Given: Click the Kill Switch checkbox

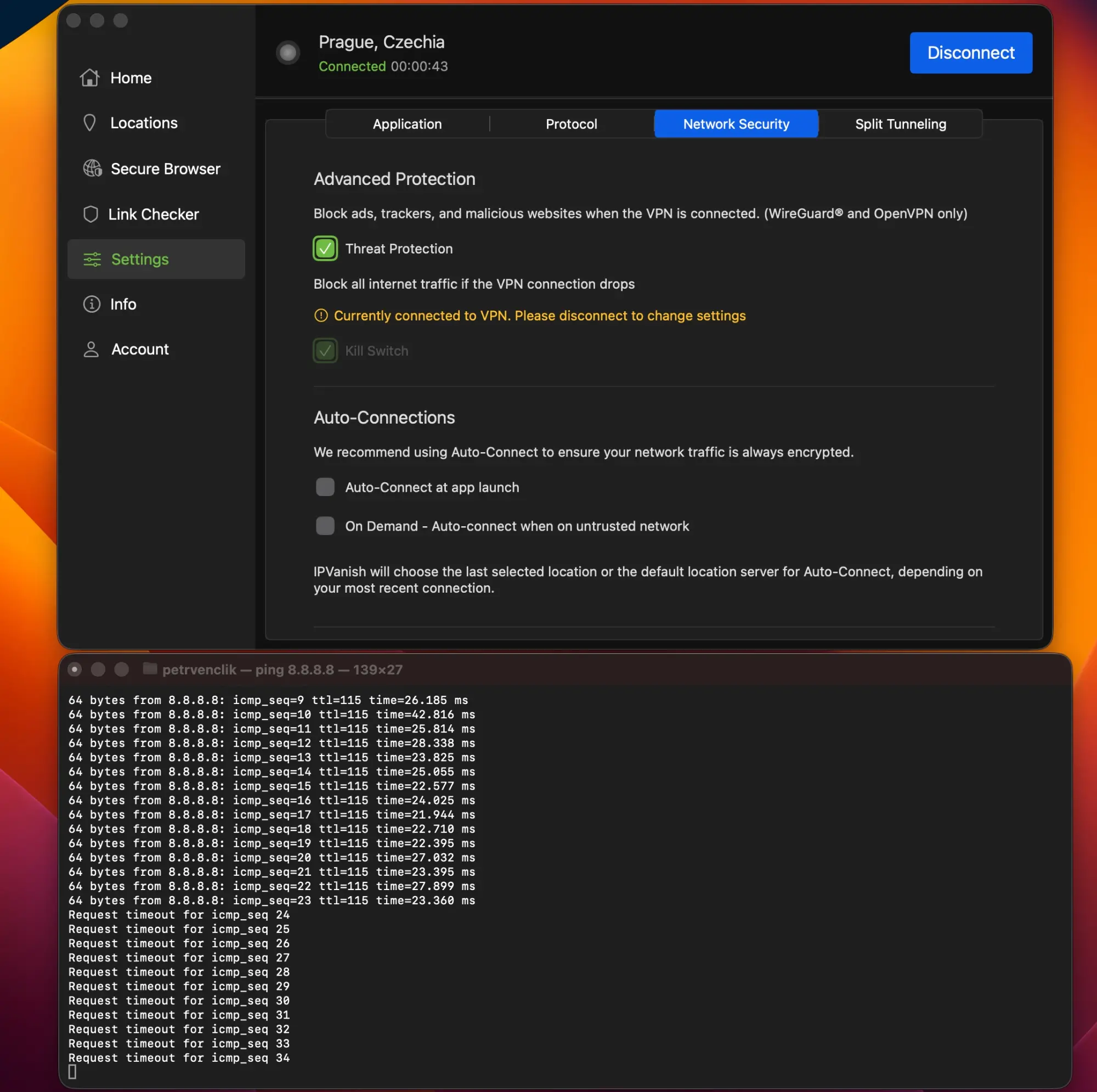Looking at the screenshot, I should pyautogui.click(x=325, y=351).
